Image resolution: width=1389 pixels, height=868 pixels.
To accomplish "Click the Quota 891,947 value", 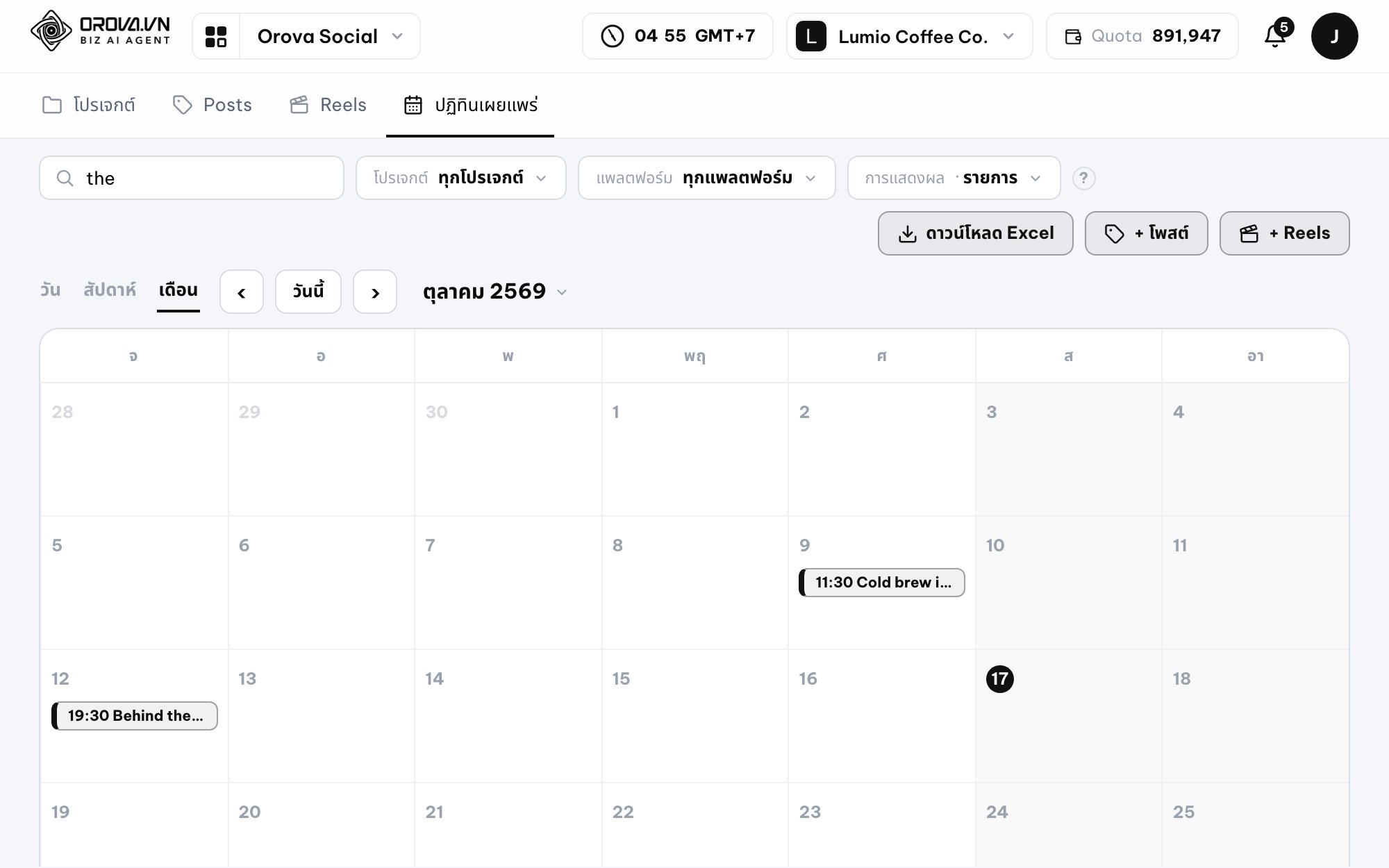I will (x=1186, y=36).
